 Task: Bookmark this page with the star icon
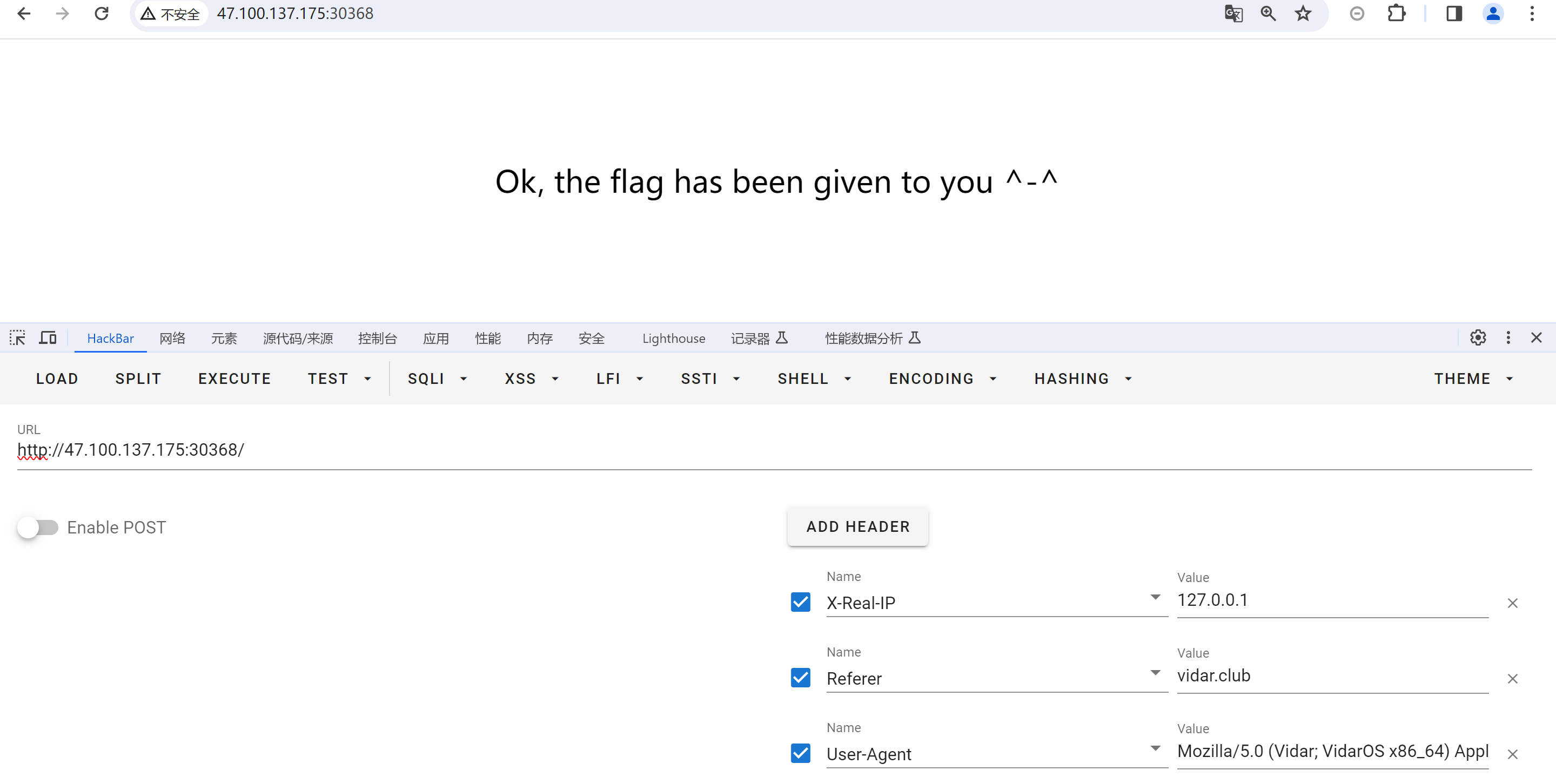coord(1303,13)
